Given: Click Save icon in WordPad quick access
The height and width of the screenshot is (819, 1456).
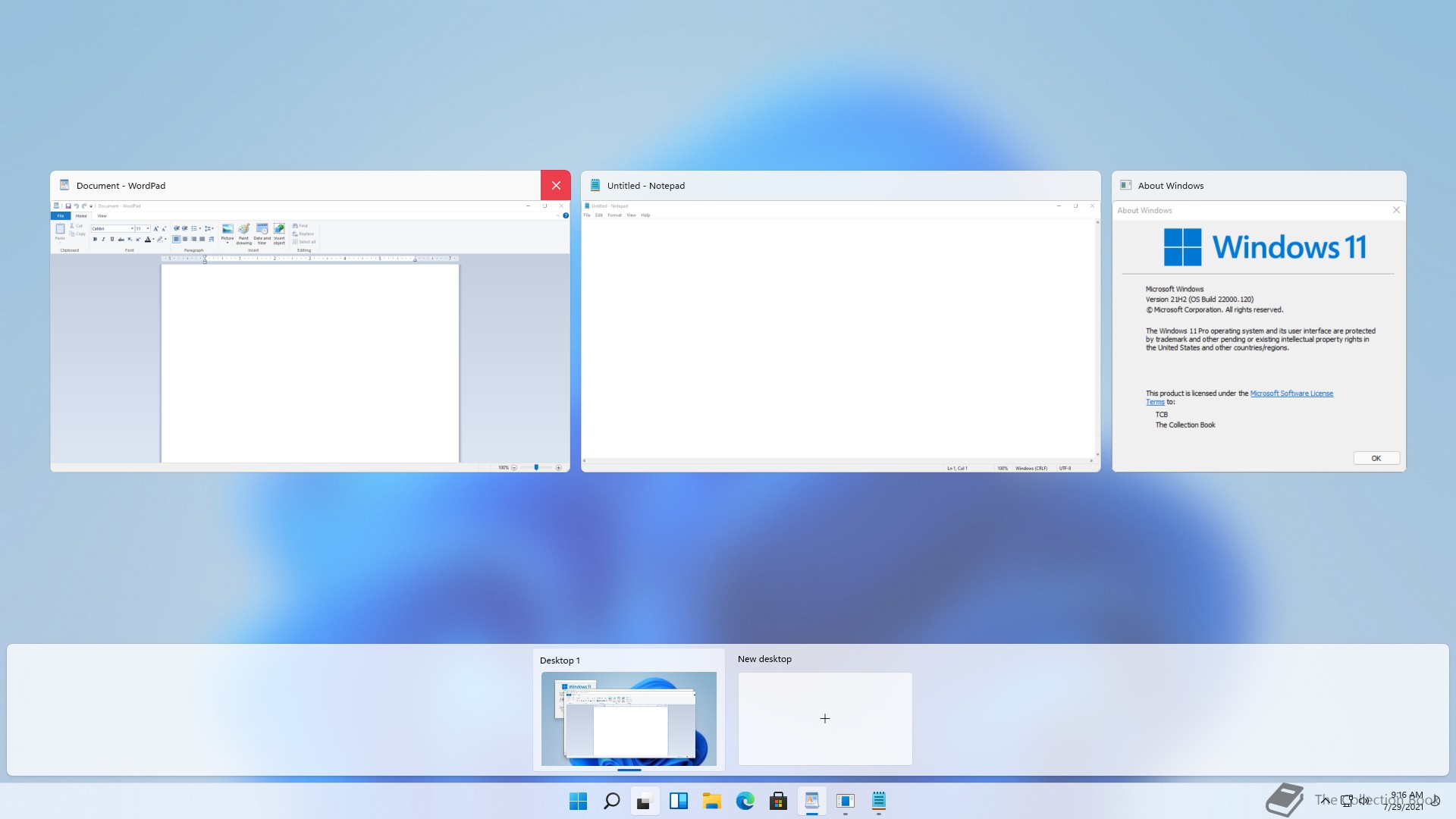Looking at the screenshot, I should coord(68,206).
